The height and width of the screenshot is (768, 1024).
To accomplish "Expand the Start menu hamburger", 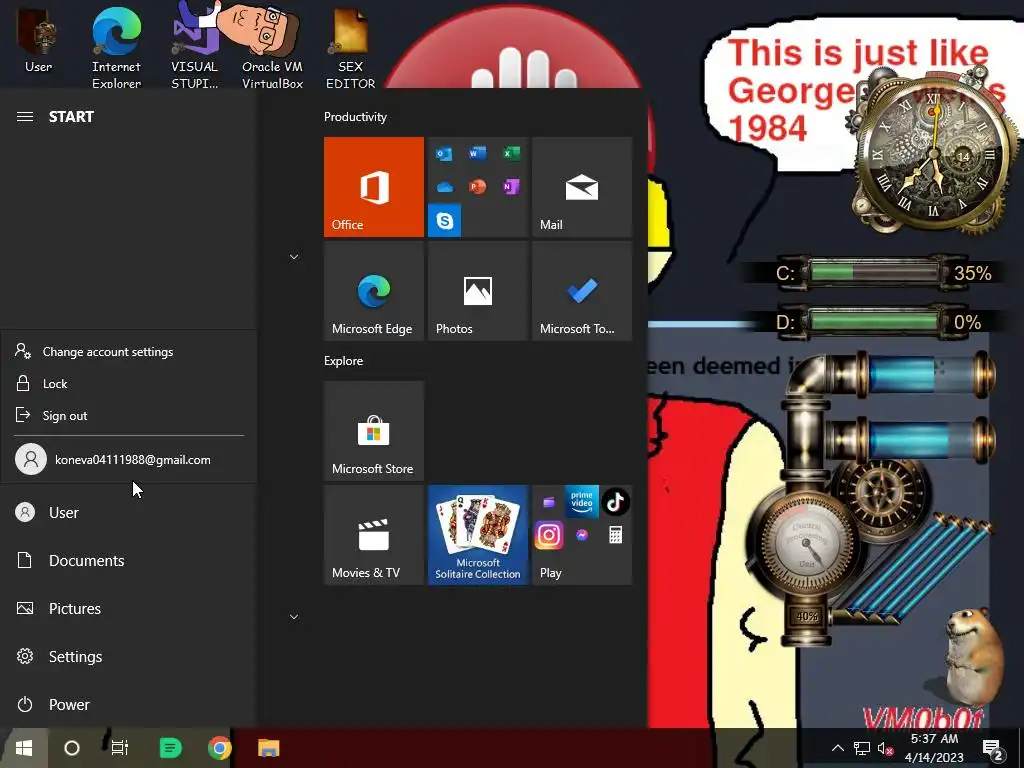I will (25, 117).
